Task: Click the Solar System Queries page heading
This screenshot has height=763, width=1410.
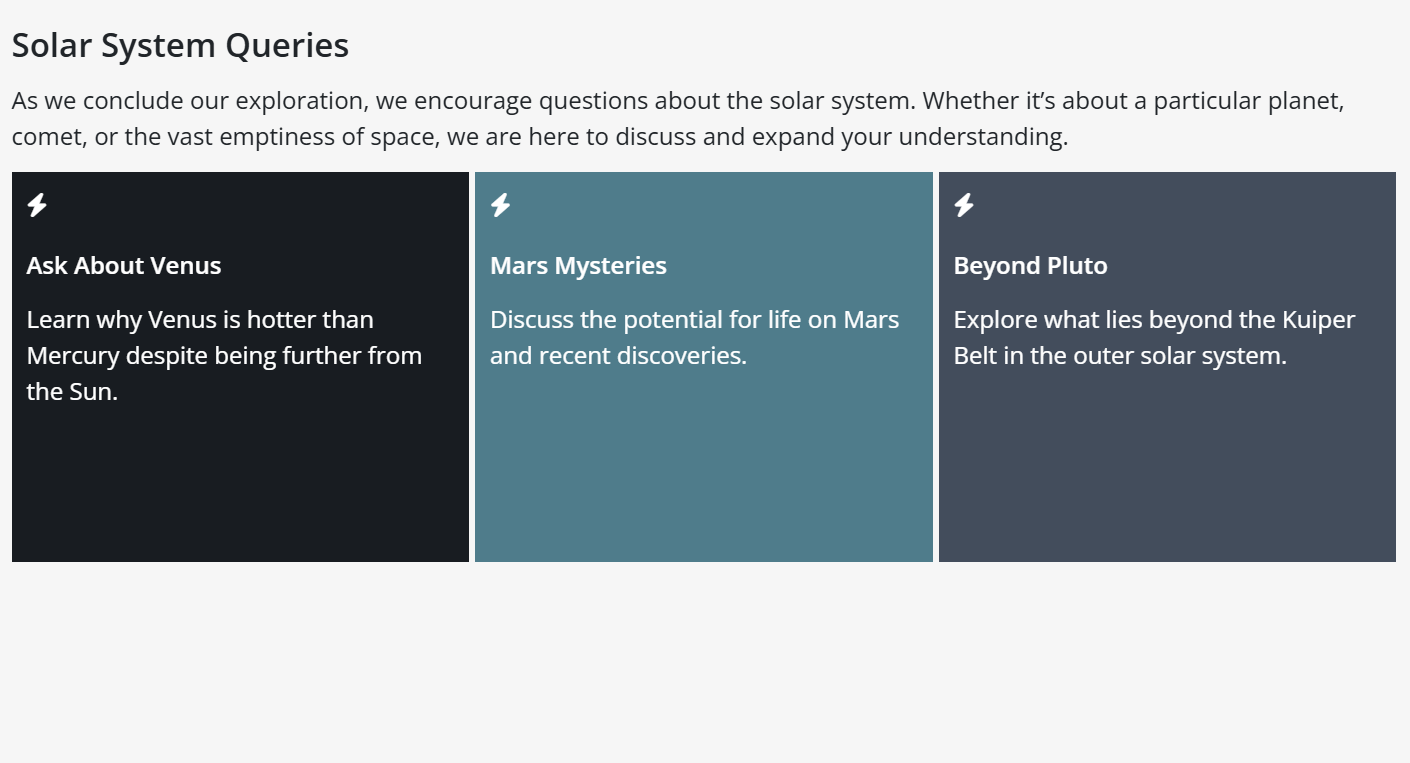Action: pyautogui.click(x=180, y=44)
